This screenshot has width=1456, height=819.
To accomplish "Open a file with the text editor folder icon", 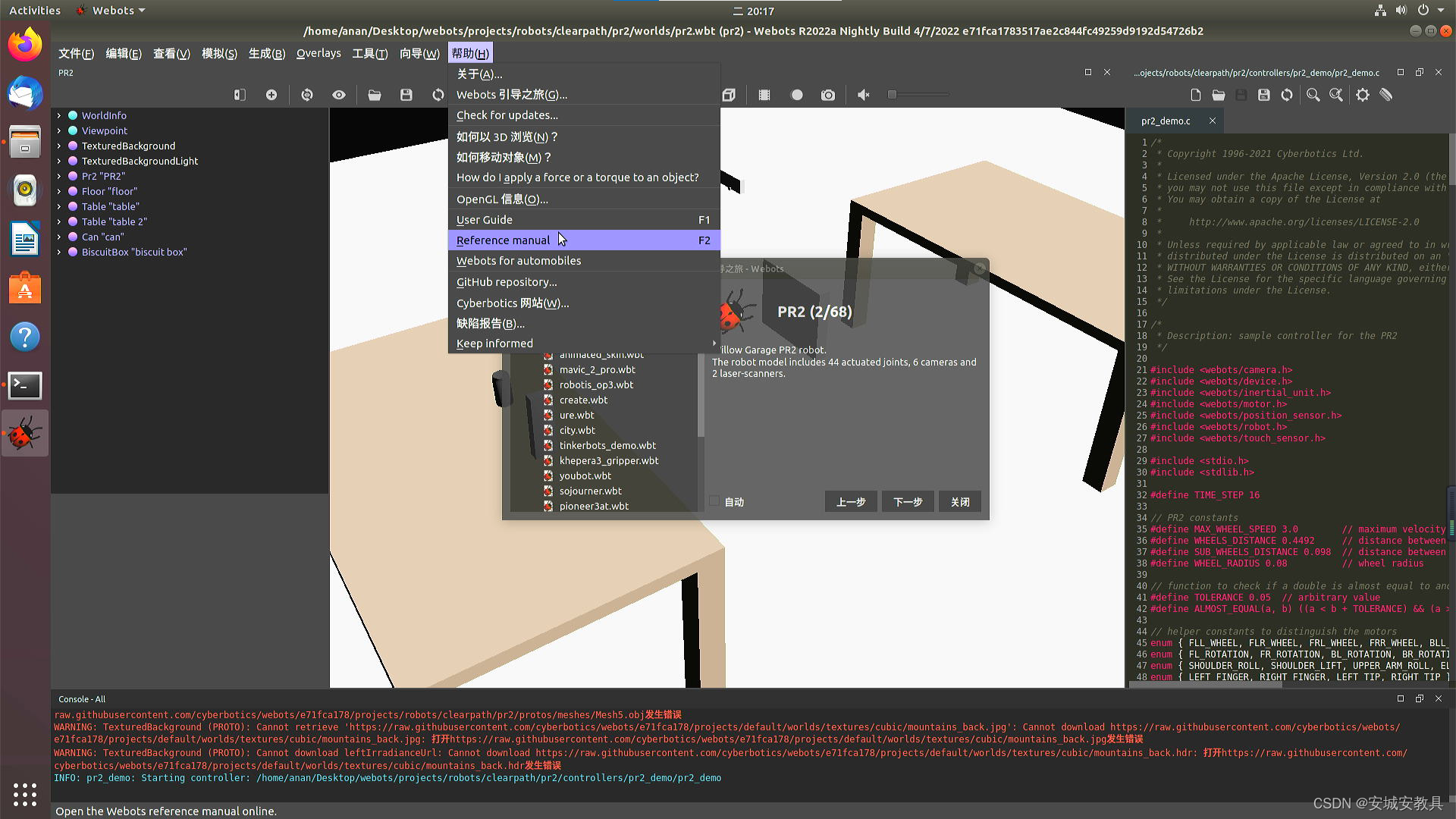I will coord(1219,95).
